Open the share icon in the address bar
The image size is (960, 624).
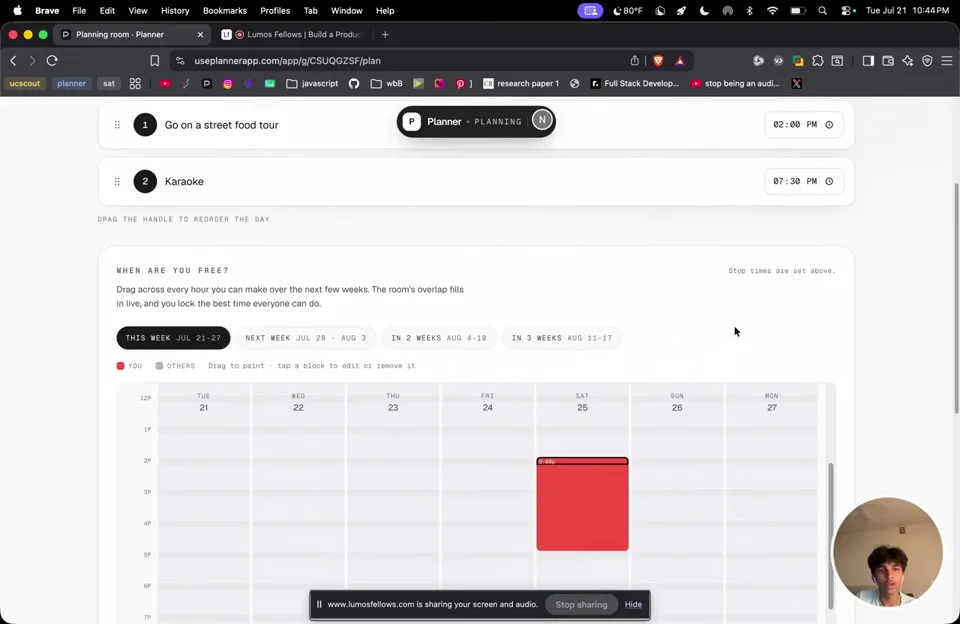634,61
